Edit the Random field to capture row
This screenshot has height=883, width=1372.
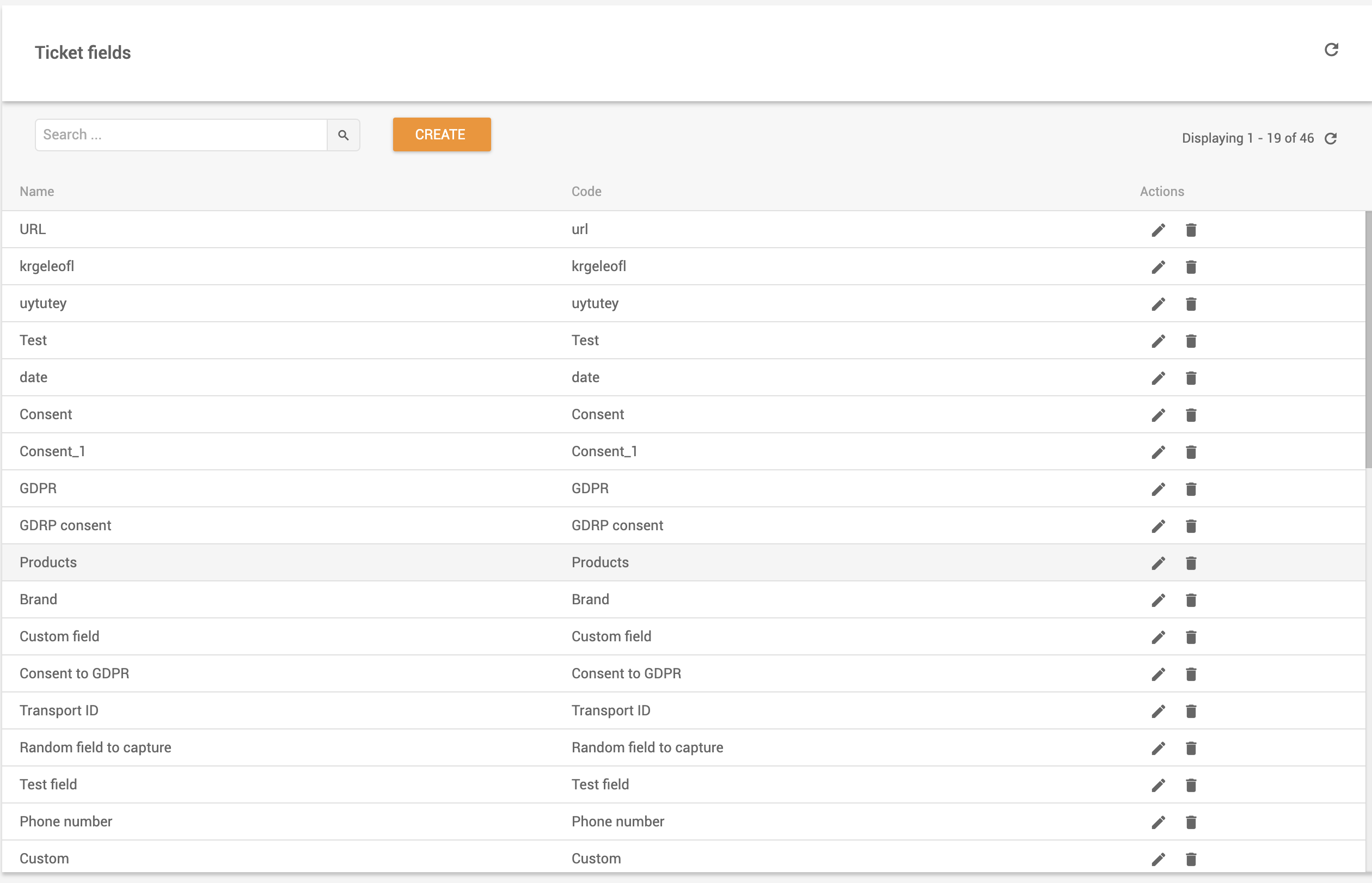(x=1158, y=747)
